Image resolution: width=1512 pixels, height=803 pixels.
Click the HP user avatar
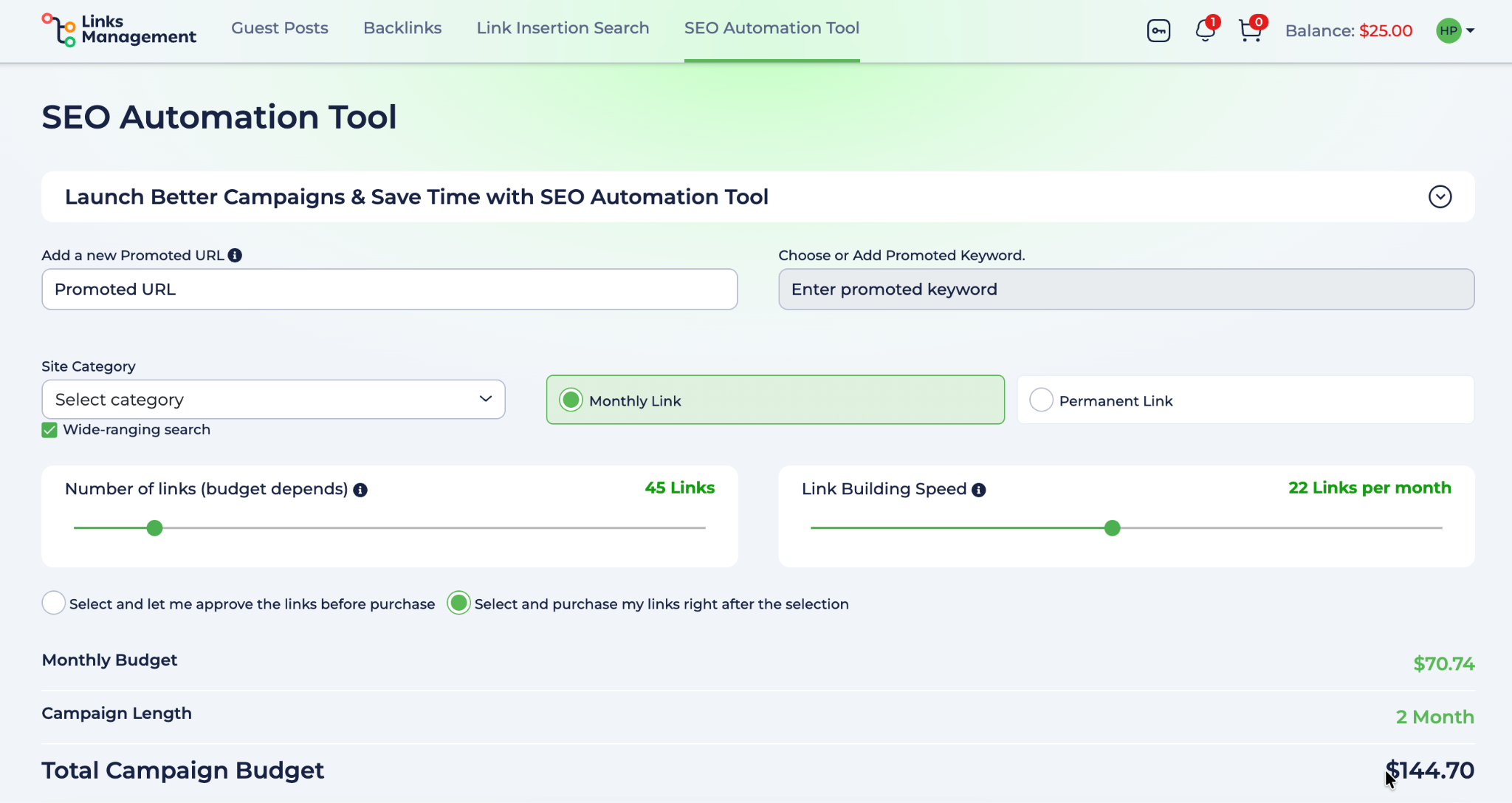(x=1449, y=30)
